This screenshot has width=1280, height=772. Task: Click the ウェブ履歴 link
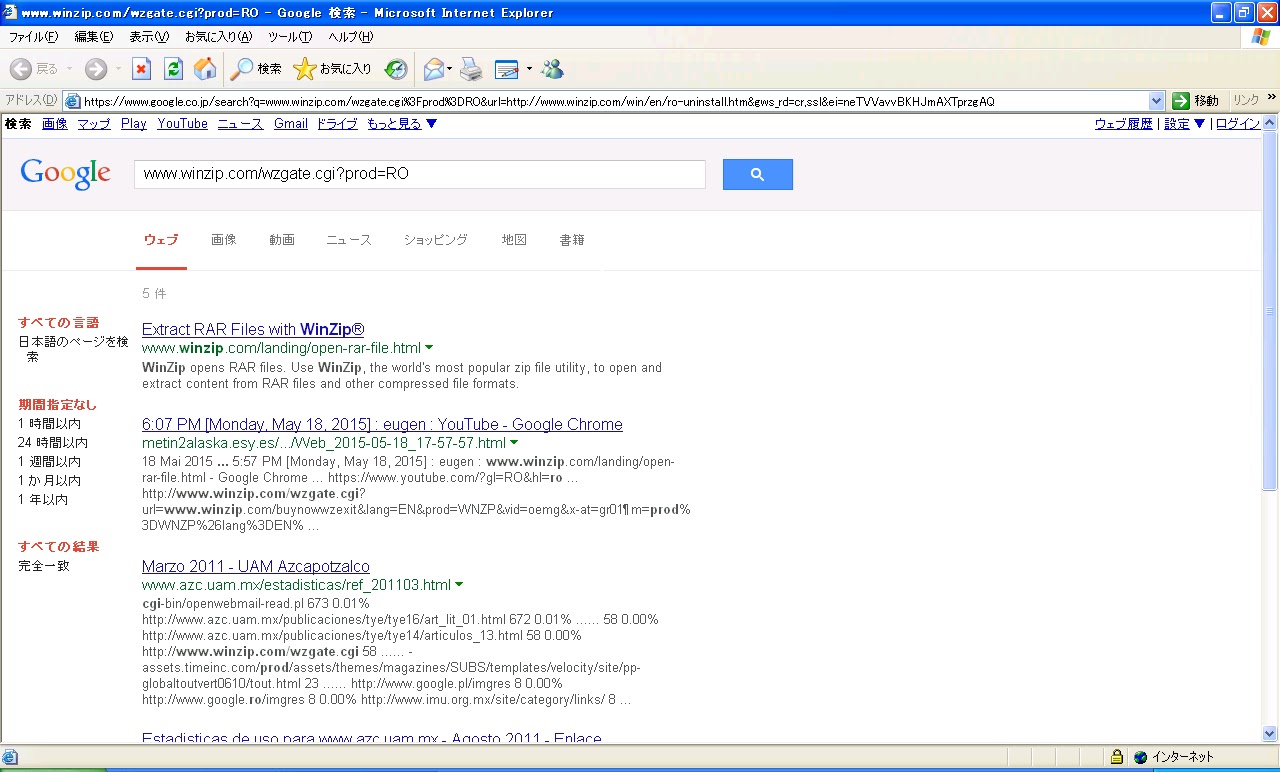pos(1124,124)
